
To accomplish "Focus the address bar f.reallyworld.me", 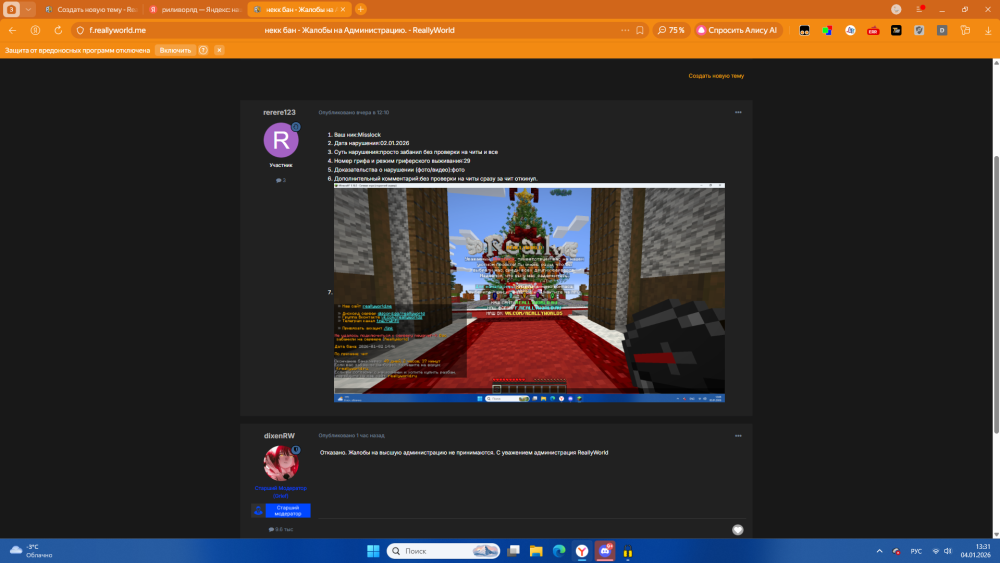I will click(x=117, y=30).
